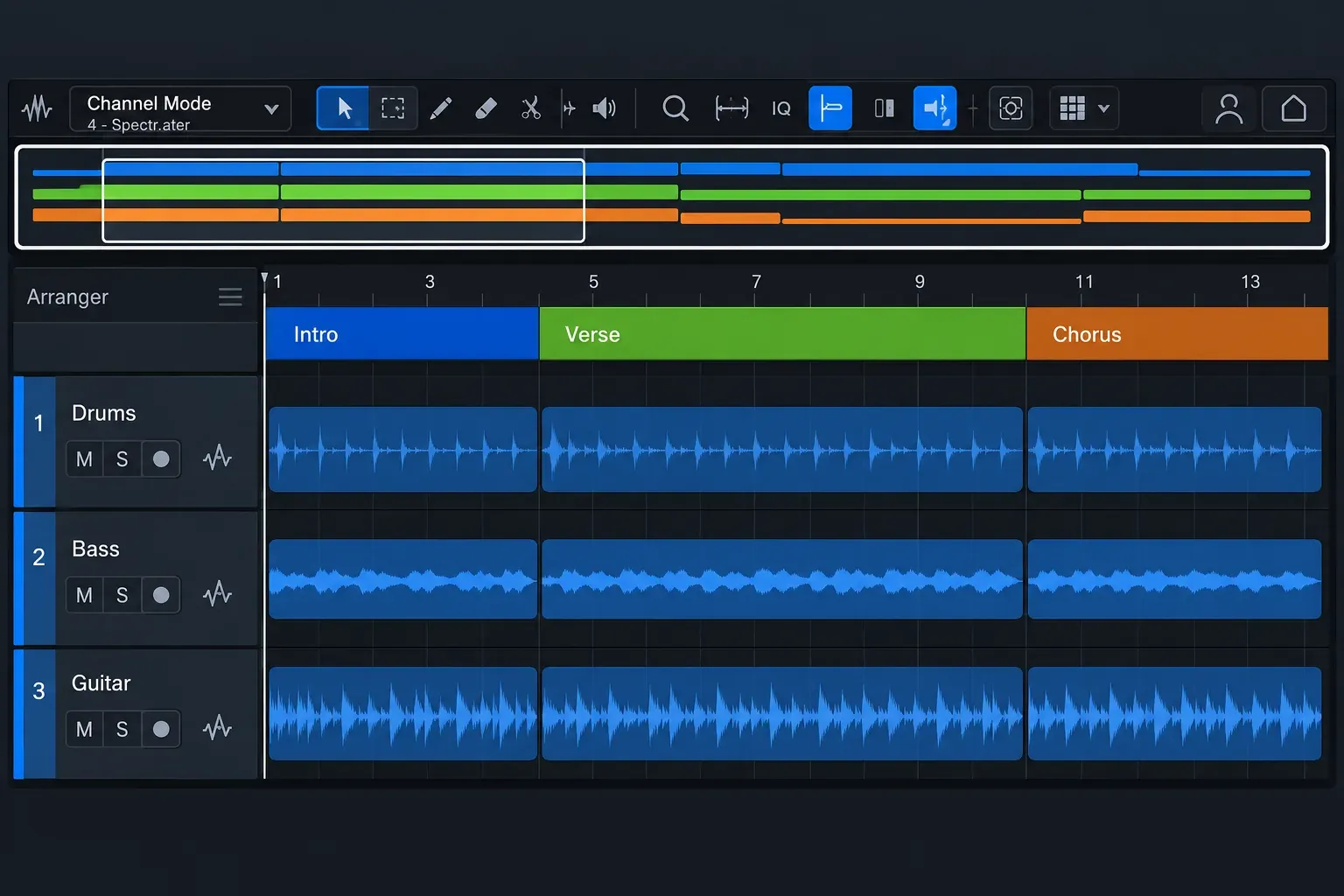Viewport: 1344px width, 896px height.
Task: Click the playhead marker at bar 1
Action: click(264, 278)
